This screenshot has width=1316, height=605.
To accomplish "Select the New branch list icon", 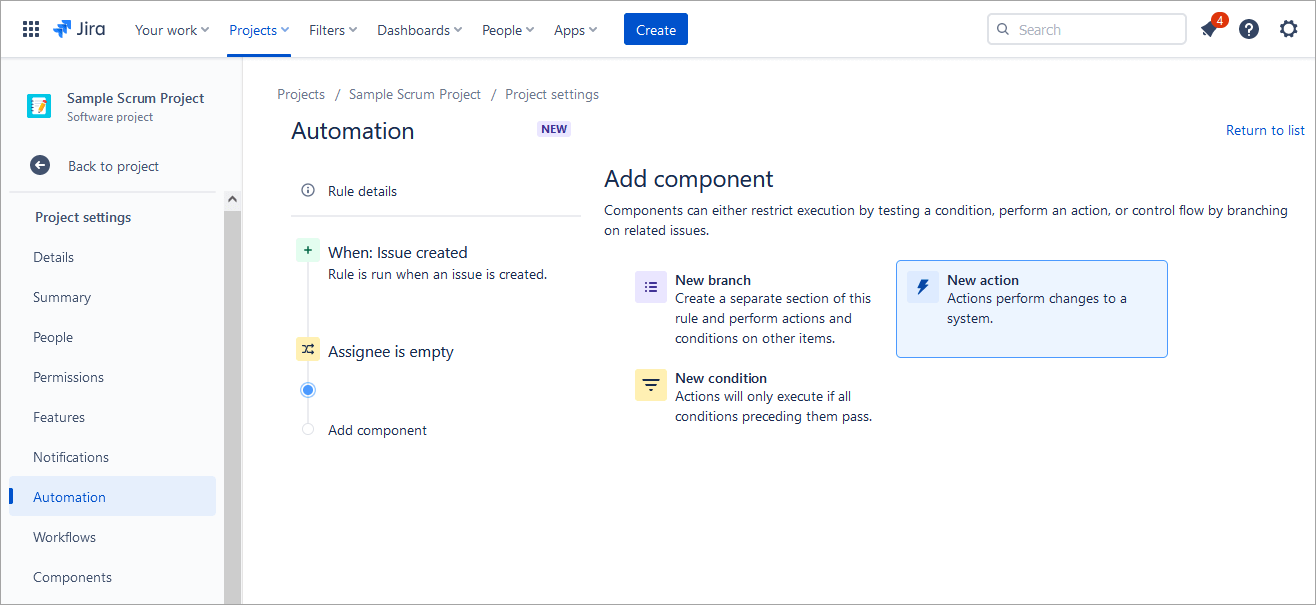I will click(x=651, y=287).
